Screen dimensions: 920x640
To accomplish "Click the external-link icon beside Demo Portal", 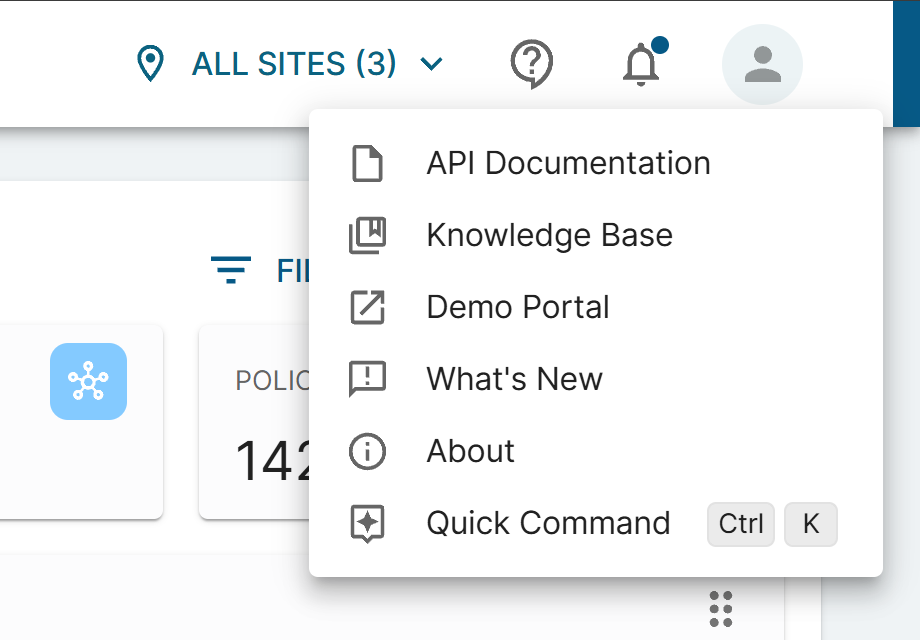I will coord(367,307).
